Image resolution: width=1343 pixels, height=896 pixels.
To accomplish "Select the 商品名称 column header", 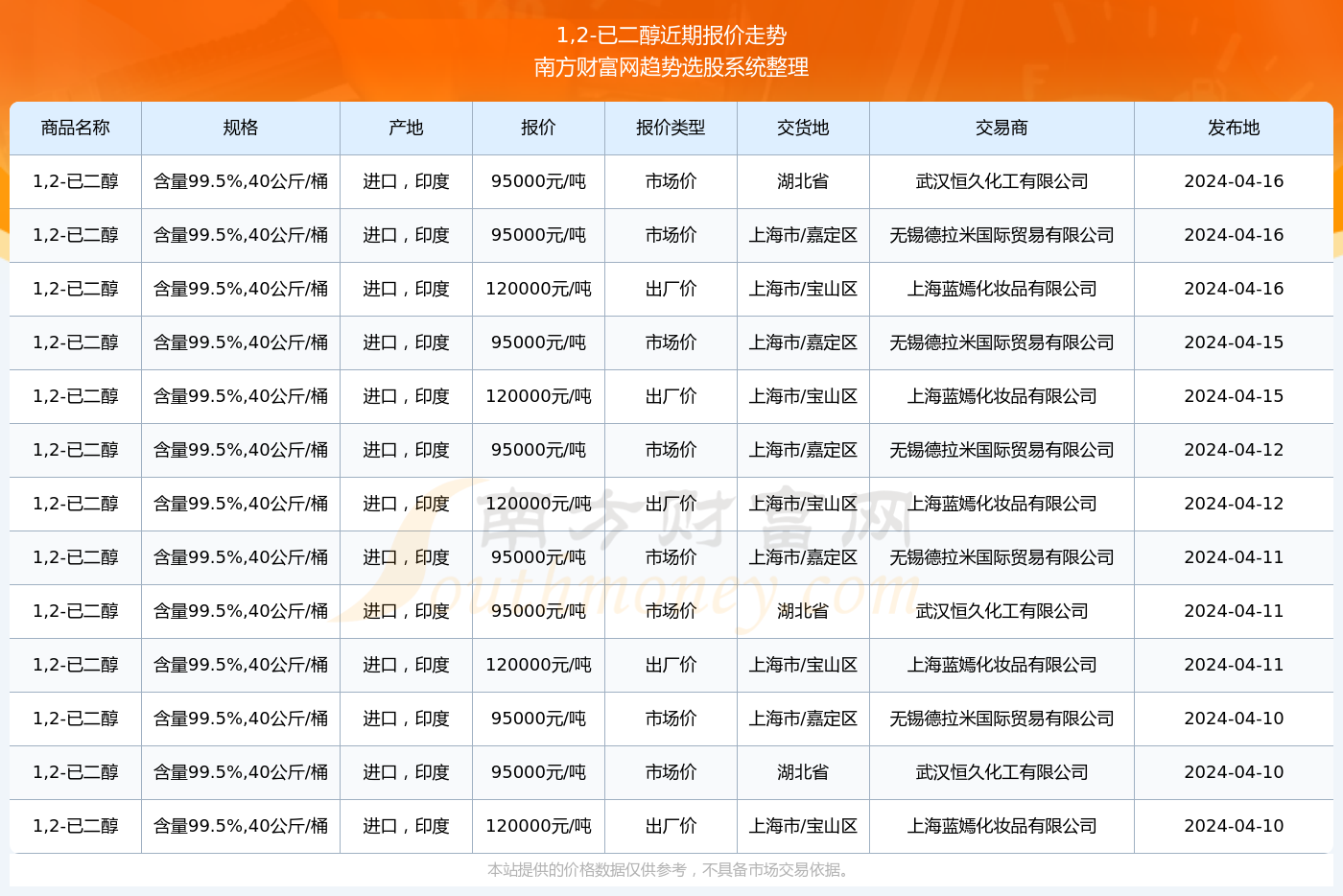I will (x=76, y=128).
